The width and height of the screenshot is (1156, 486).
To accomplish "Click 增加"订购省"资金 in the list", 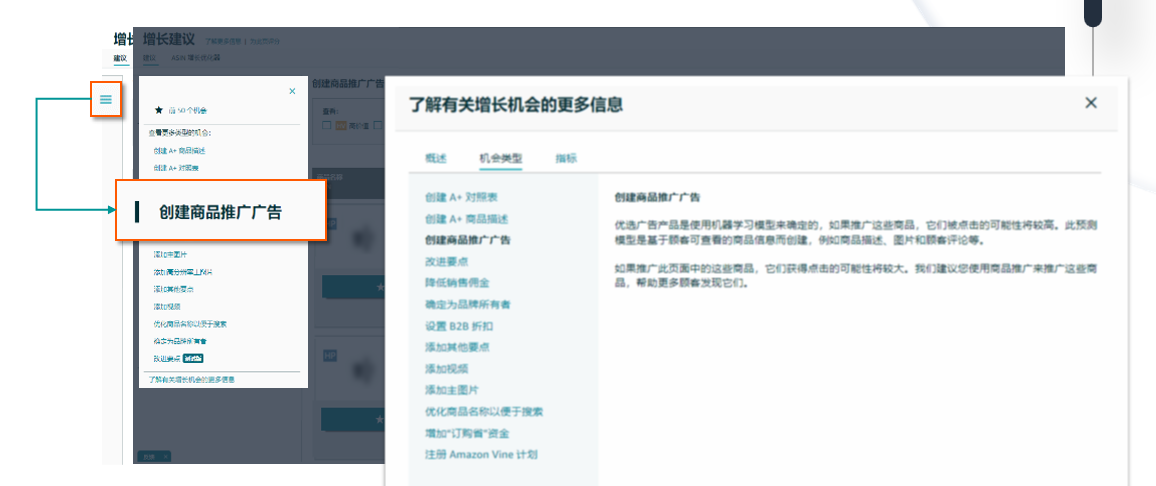I will coord(467,433).
